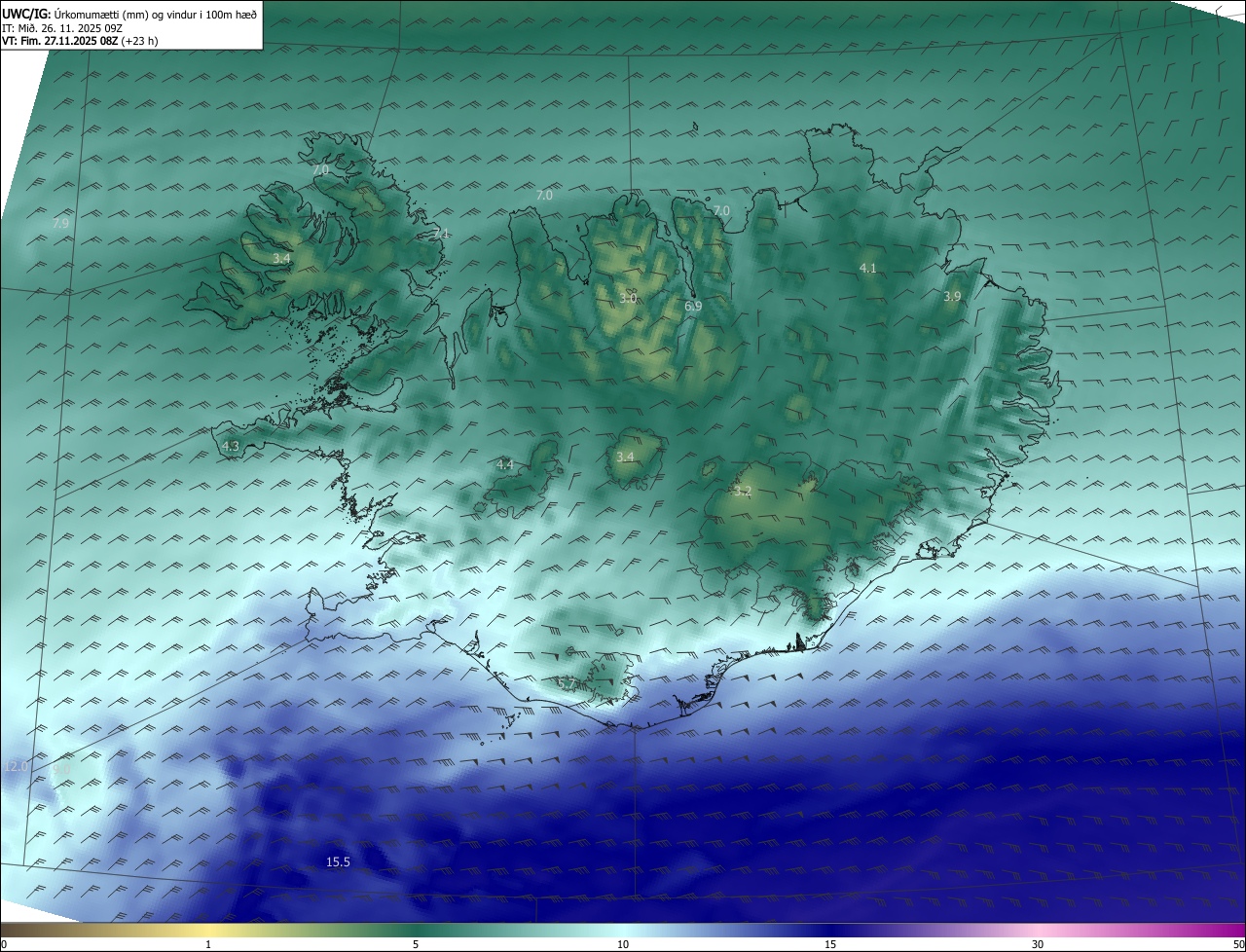Screen dimensions: 1246x952
Task: Click the "VT: Fim. 27.11.2025 08Z (+23 h)" valid time
Action: point(80,41)
